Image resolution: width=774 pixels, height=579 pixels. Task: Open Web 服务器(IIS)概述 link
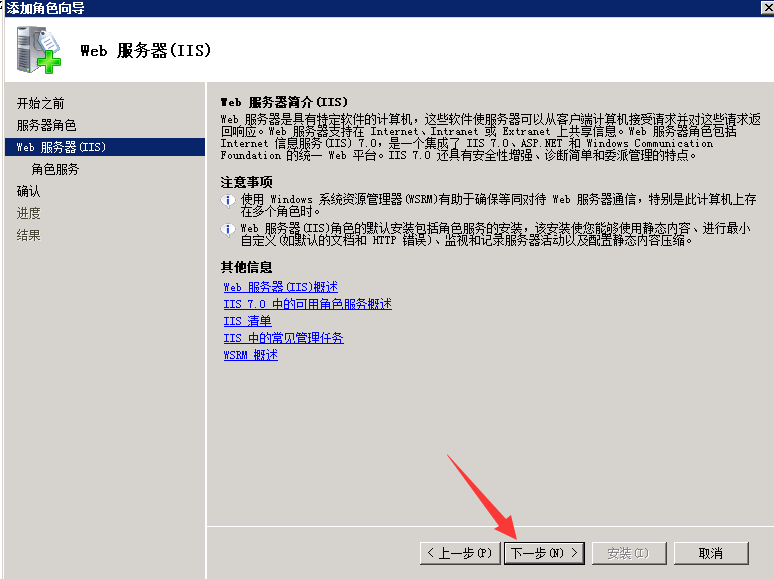[280, 287]
